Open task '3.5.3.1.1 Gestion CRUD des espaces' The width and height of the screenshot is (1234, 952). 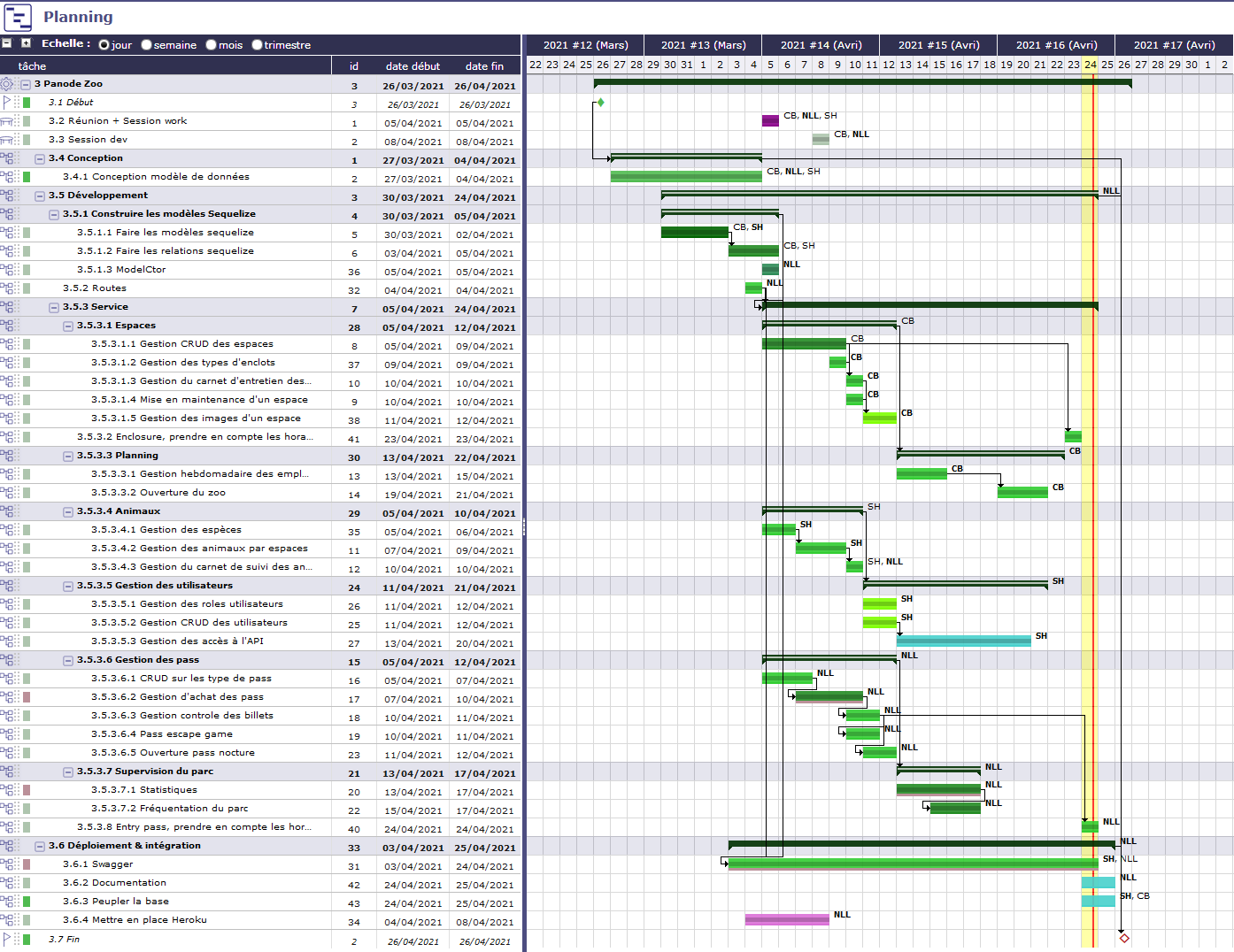(182, 344)
